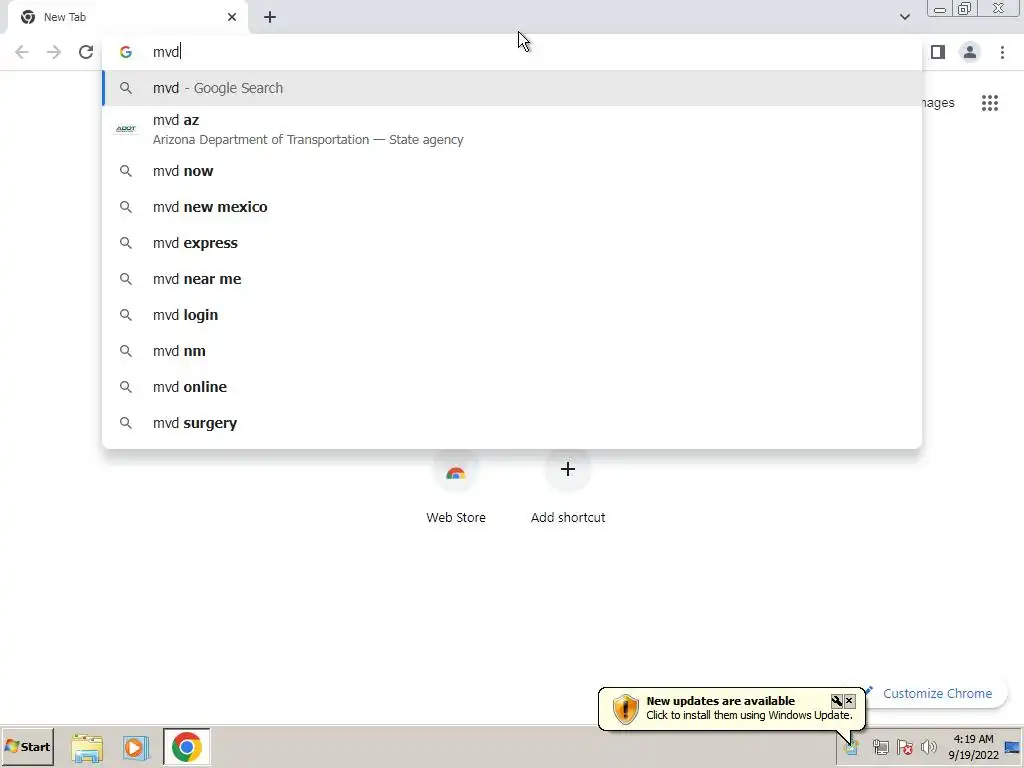Open a new tab with plus button
1024x768 pixels.
pyautogui.click(x=270, y=17)
